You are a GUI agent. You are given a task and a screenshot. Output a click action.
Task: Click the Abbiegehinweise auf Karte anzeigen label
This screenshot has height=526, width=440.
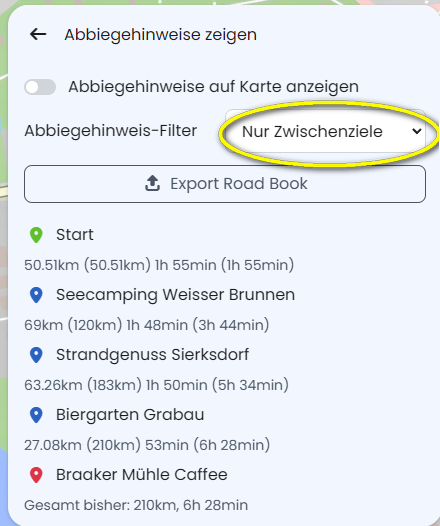[x=214, y=87]
